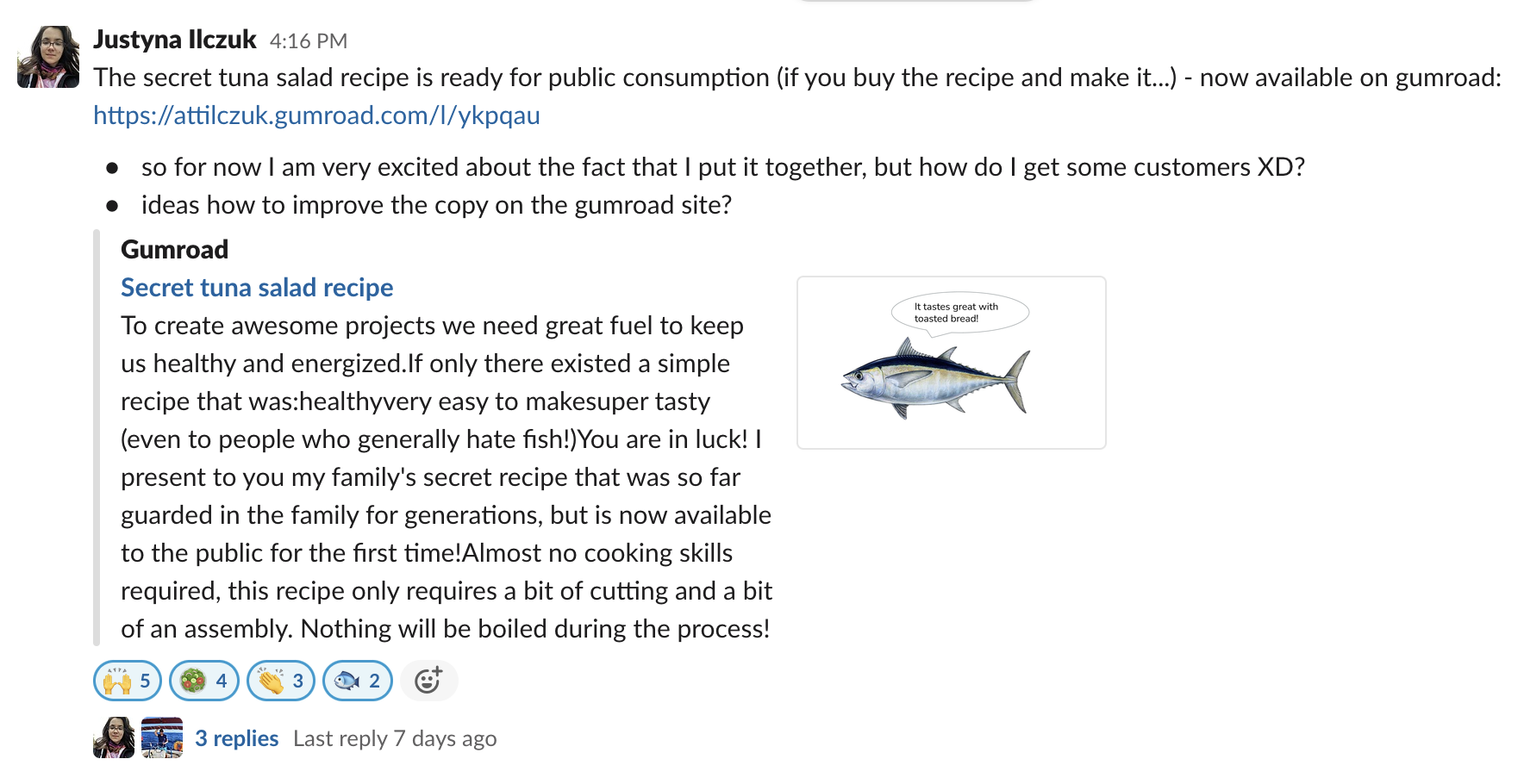Click the 4:16 PM message timestamp
The image size is (1524, 784).
(x=308, y=41)
